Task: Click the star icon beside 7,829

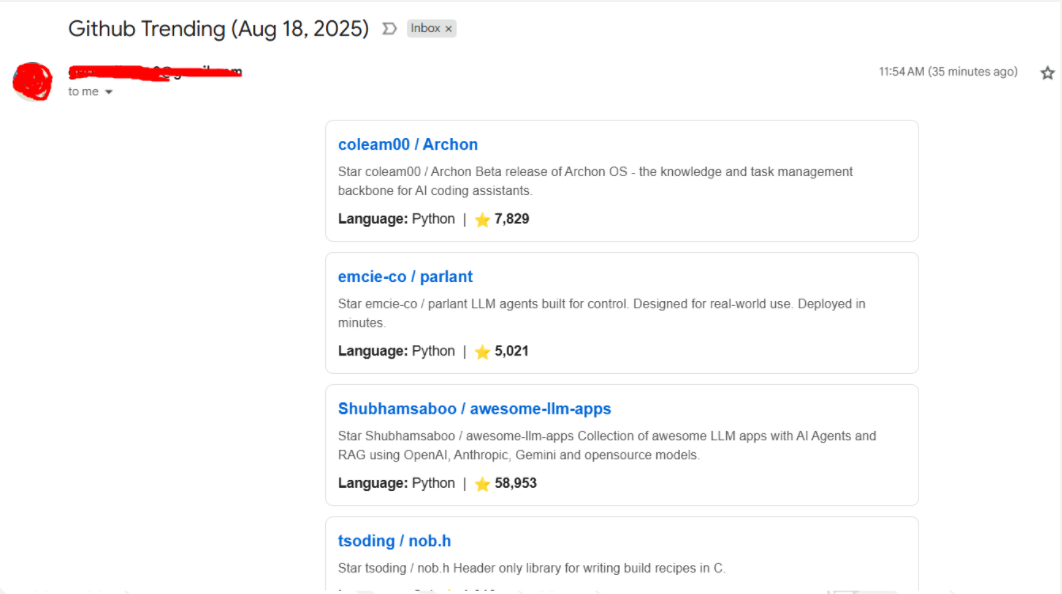Action: [482, 218]
